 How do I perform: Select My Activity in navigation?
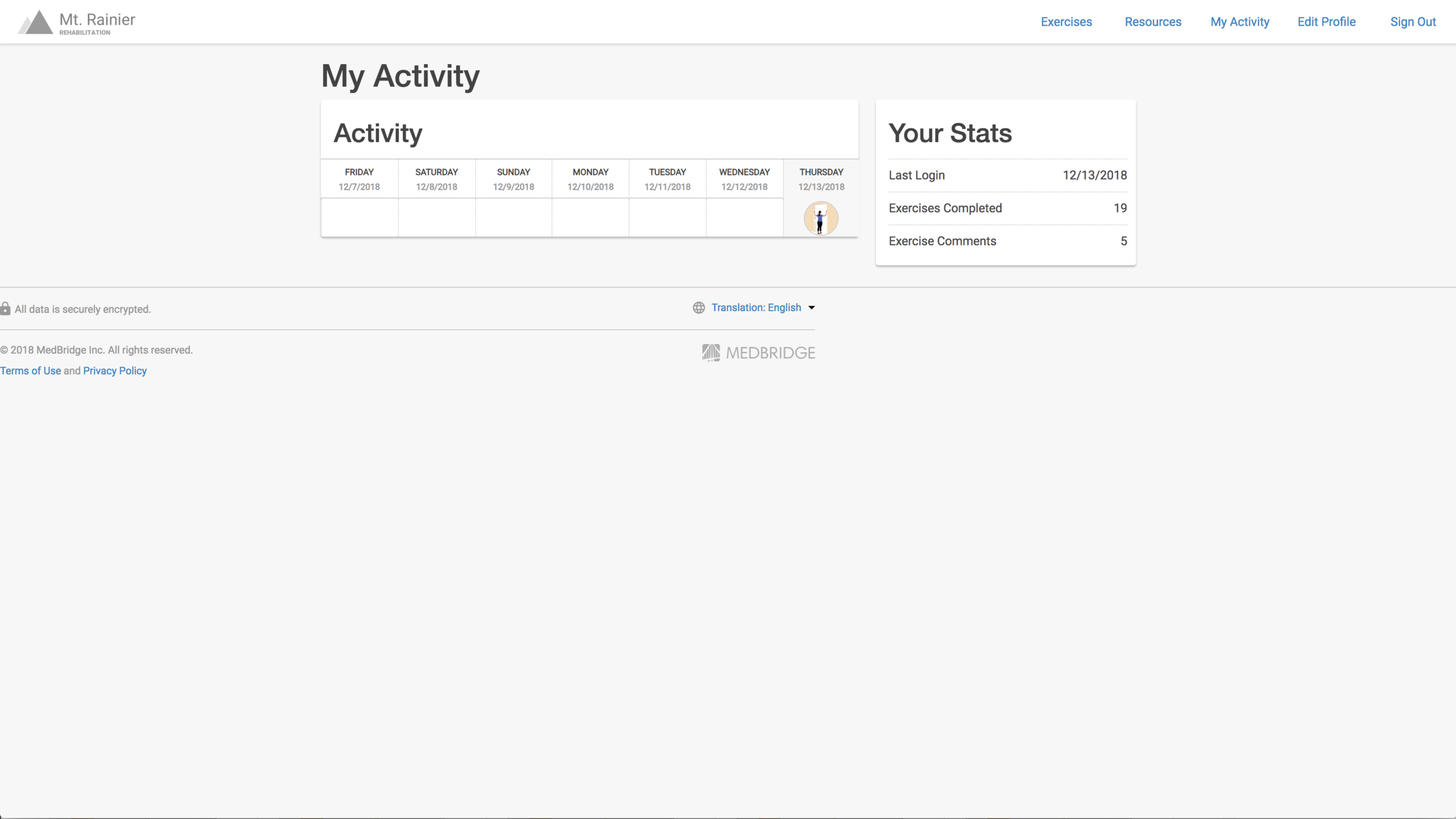pos(1239,22)
